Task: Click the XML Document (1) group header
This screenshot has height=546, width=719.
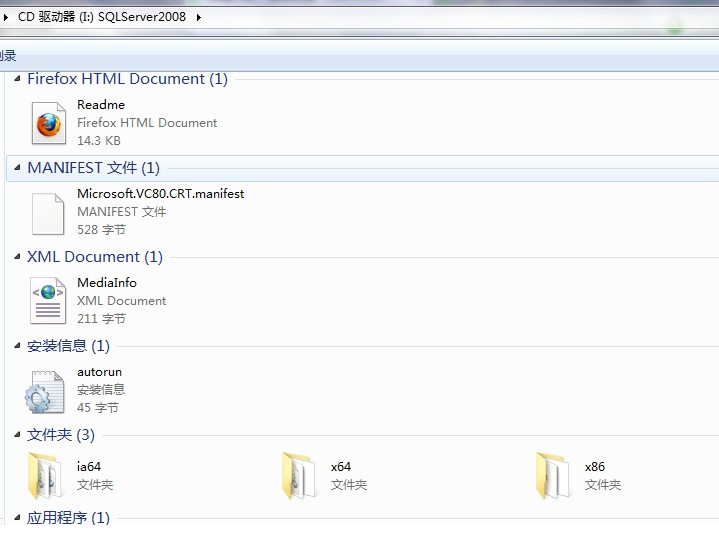Action: tap(95, 257)
